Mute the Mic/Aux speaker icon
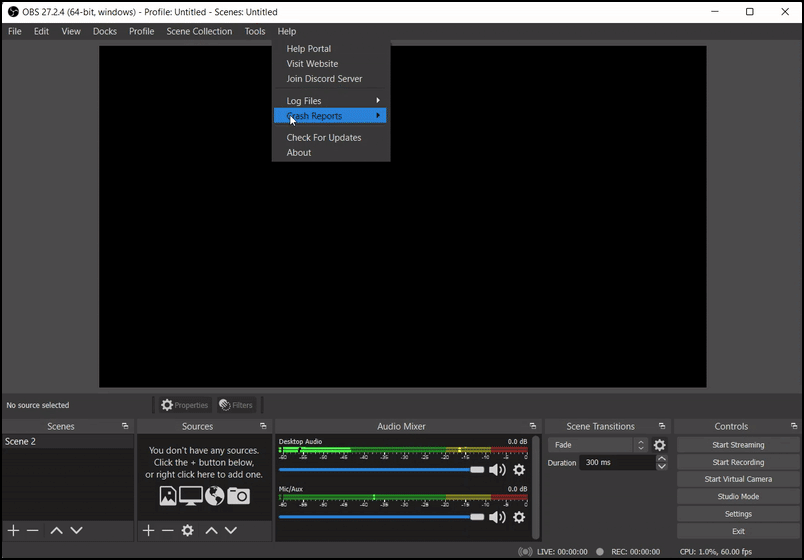Viewport: 804px width, 560px height. click(x=497, y=517)
